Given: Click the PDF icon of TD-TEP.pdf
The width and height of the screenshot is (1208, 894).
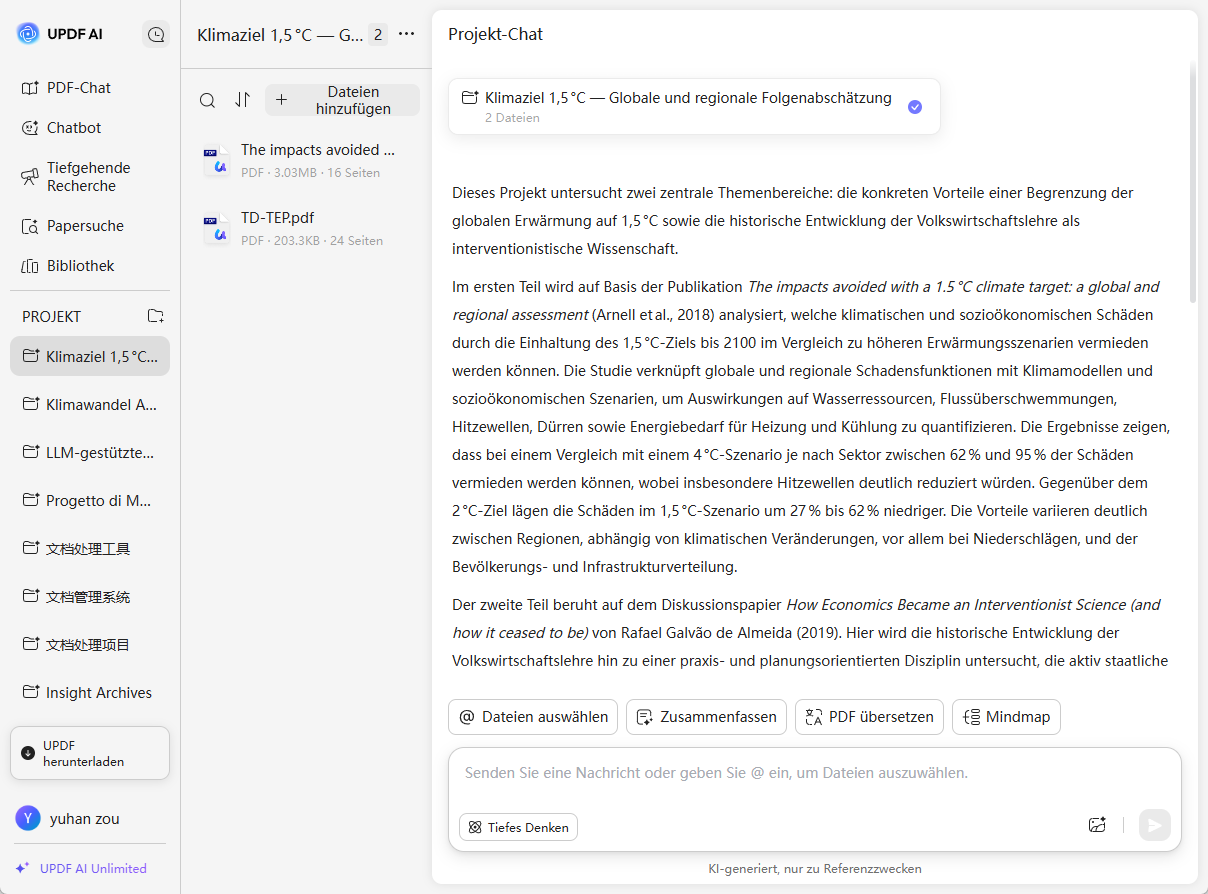Looking at the screenshot, I should point(216,229).
